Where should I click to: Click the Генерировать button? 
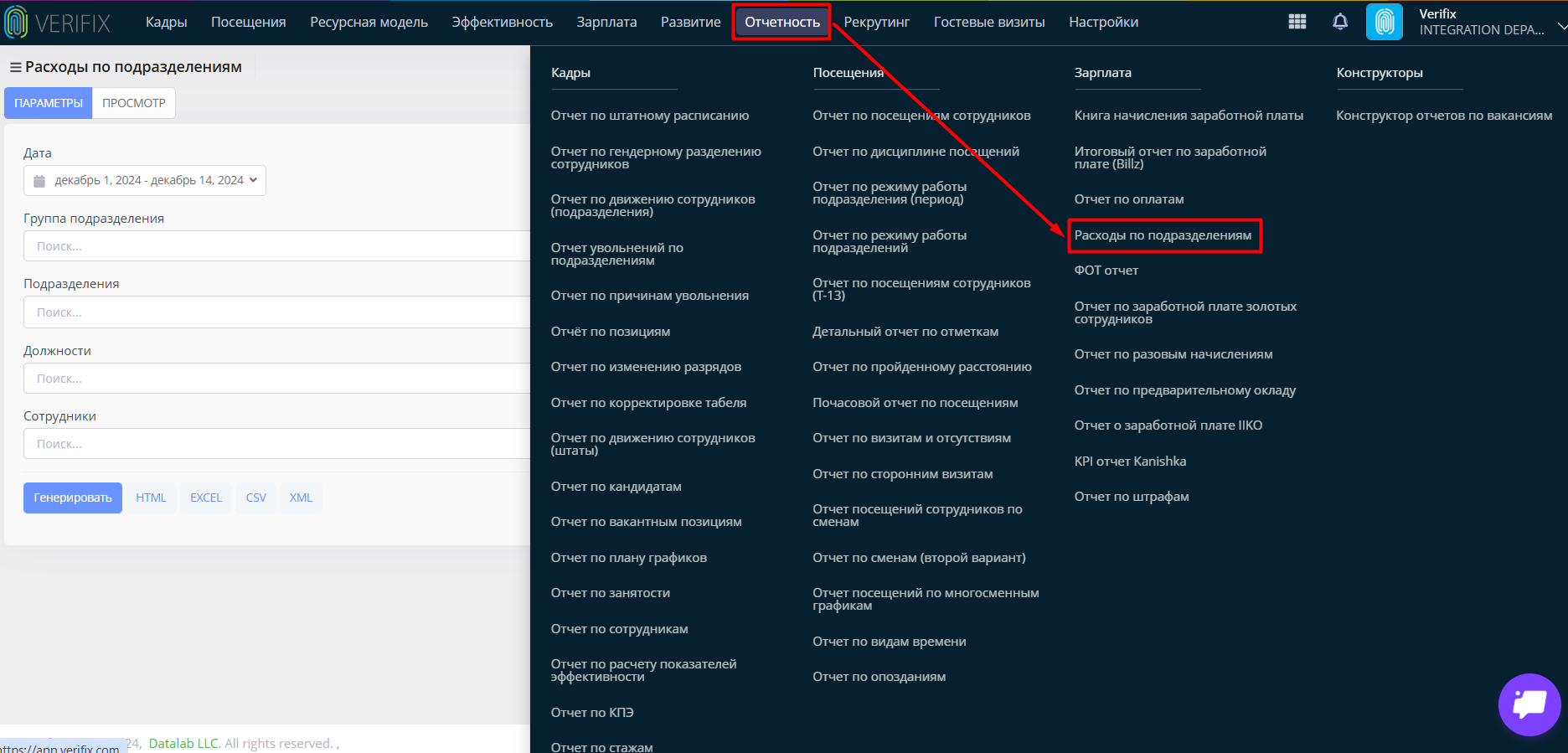tap(73, 498)
